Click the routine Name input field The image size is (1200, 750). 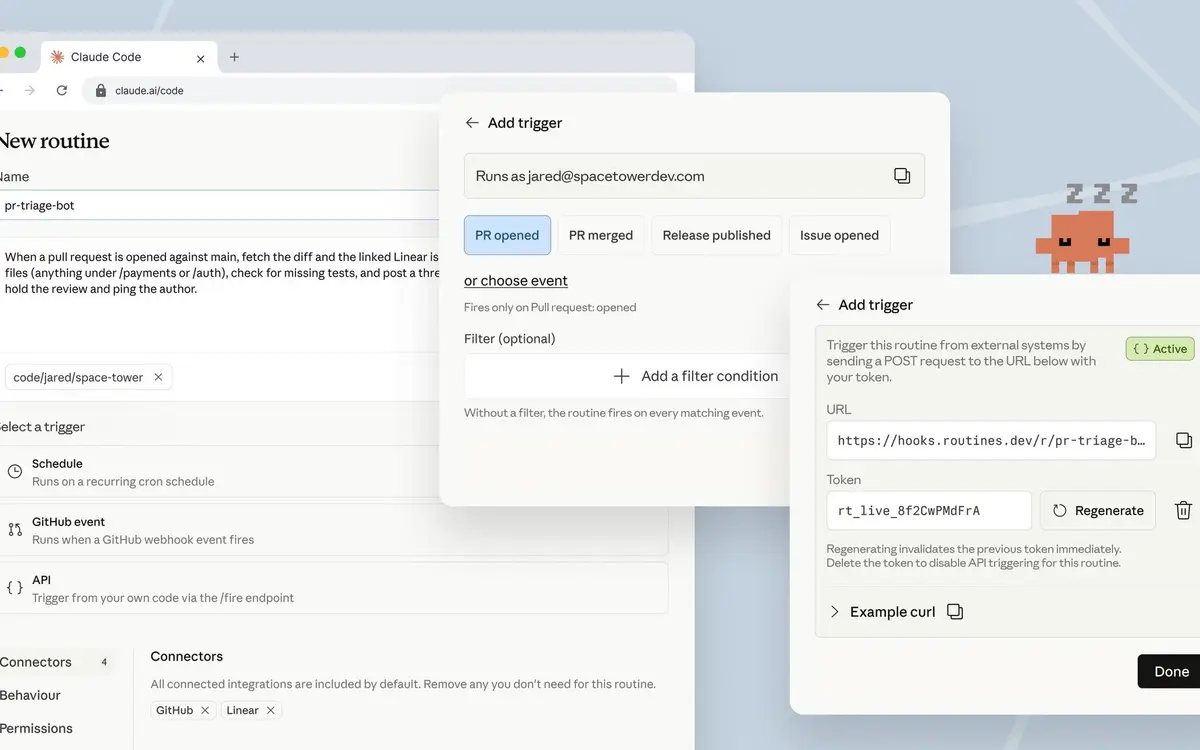coord(220,205)
